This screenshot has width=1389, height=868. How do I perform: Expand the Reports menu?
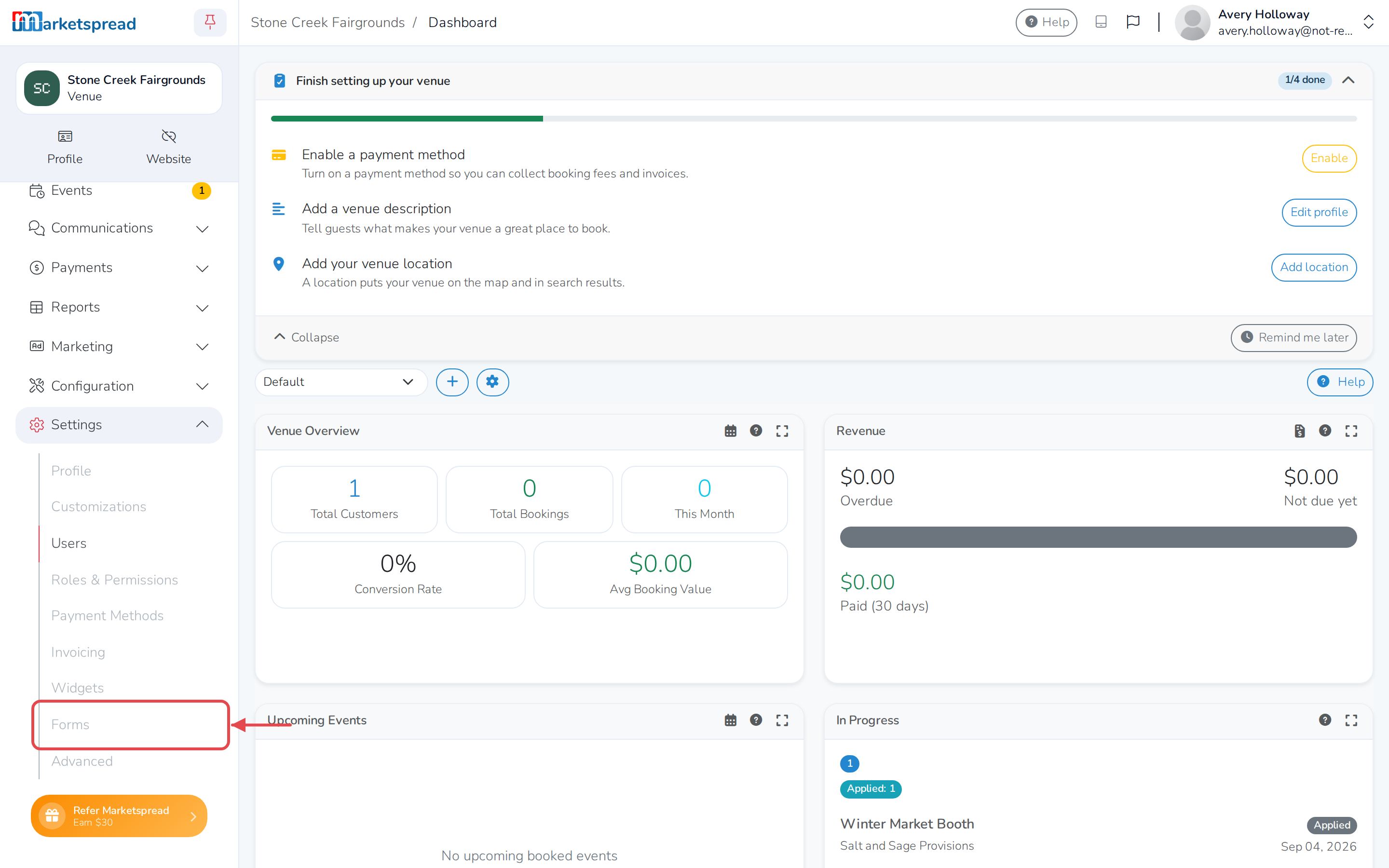click(x=119, y=308)
